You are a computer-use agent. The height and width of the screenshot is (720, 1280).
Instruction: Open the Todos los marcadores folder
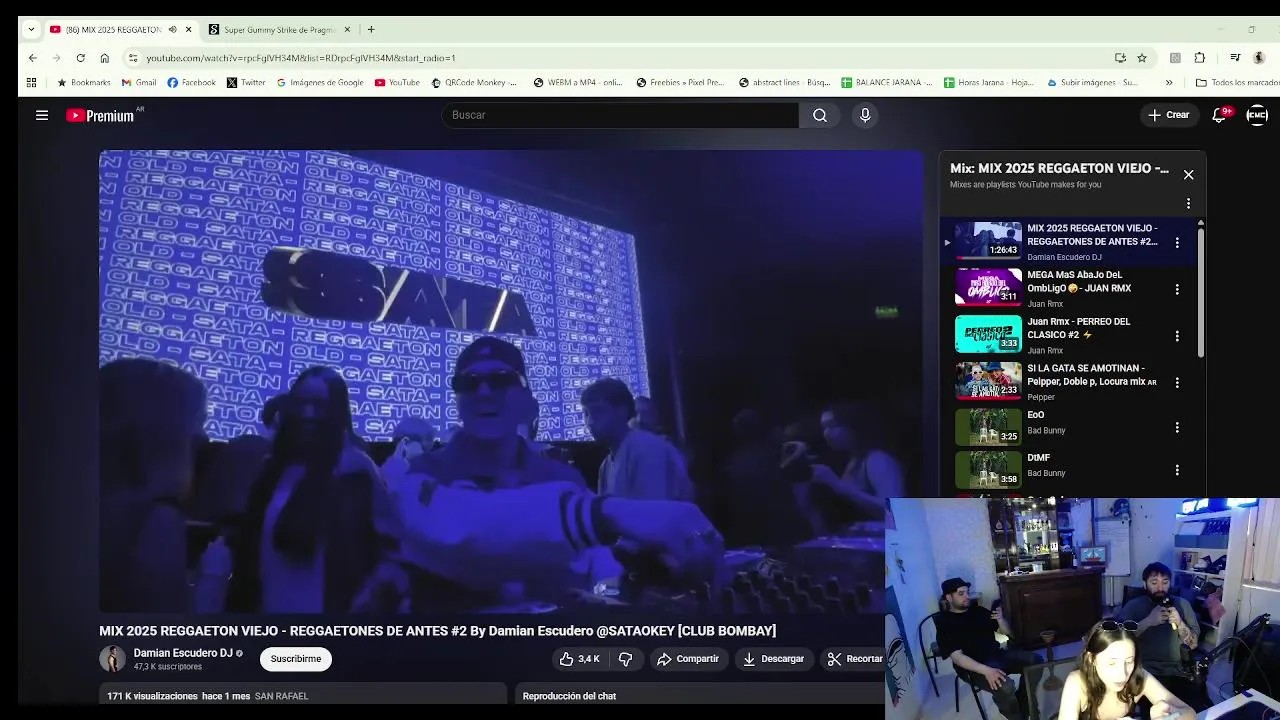click(x=1237, y=83)
